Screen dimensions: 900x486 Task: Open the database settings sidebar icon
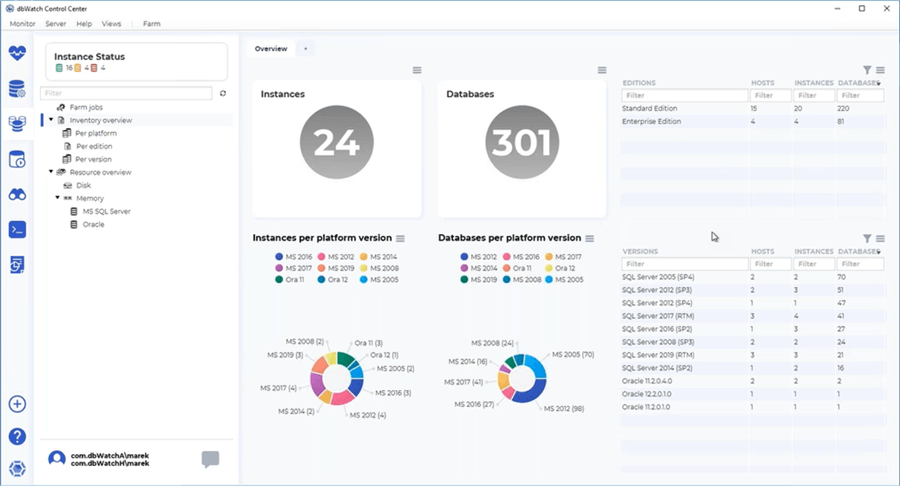[x=17, y=89]
